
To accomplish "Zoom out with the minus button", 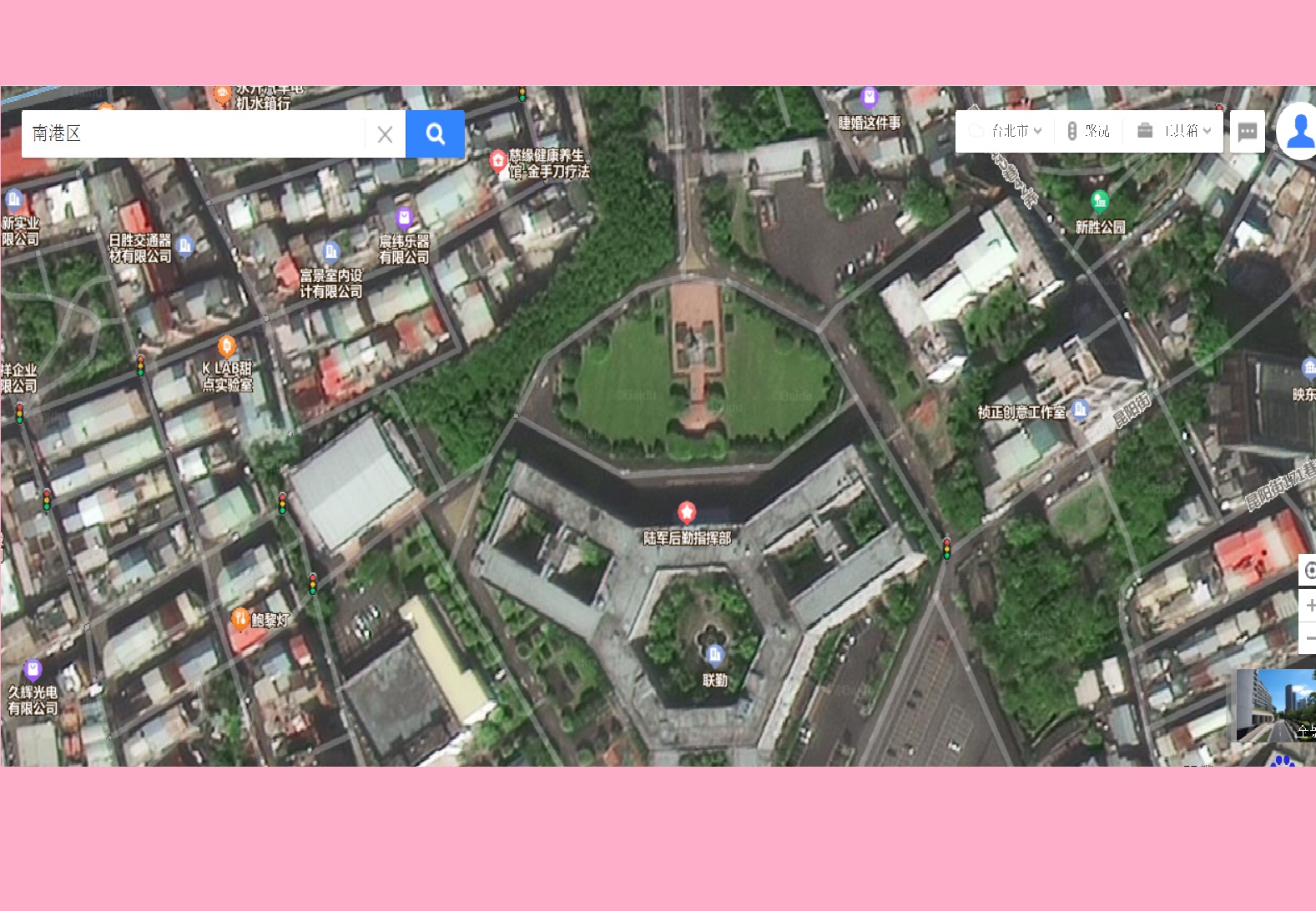I will pos(1308,638).
